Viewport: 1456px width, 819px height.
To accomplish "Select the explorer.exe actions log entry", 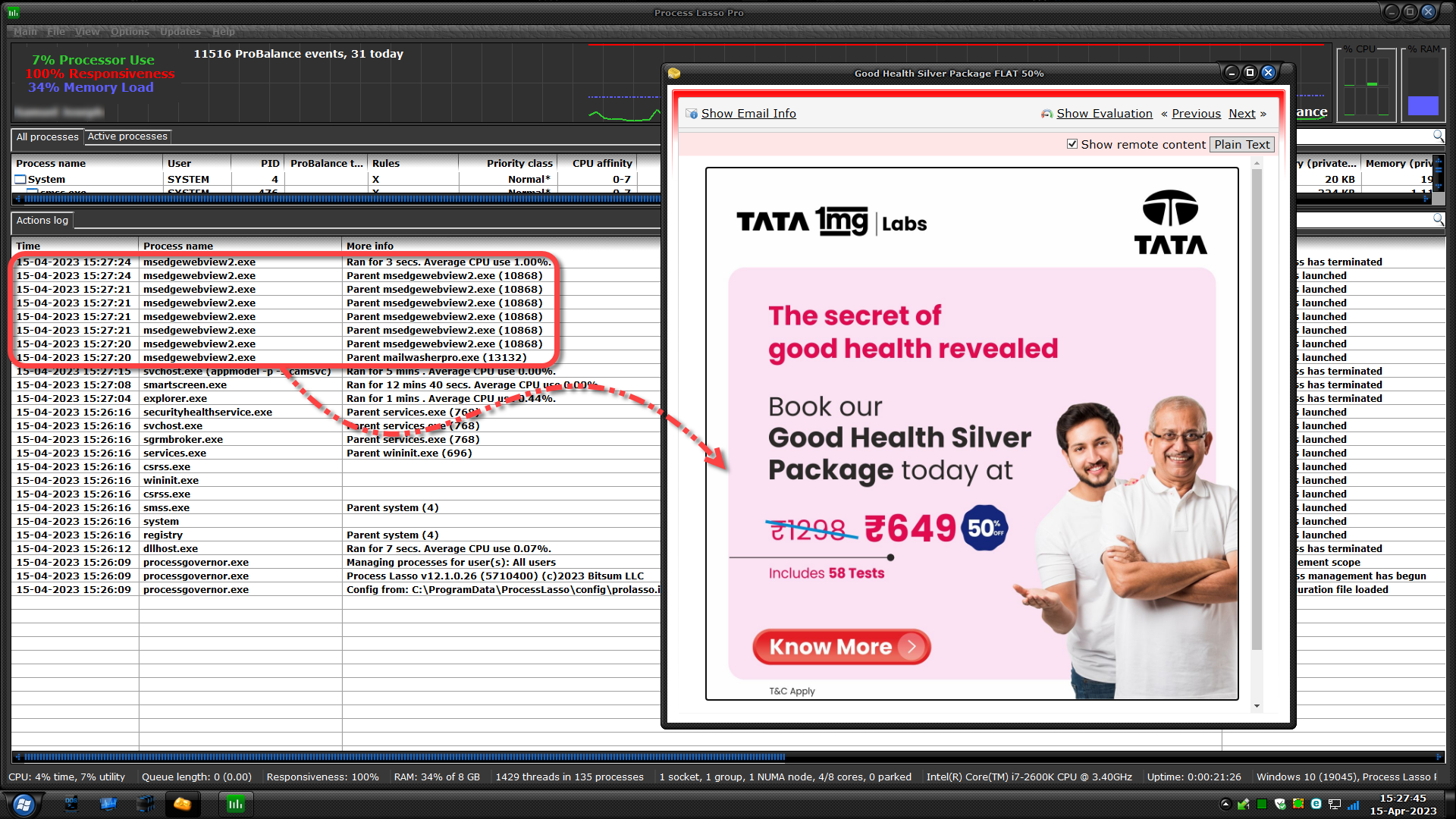I will click(337, 398).
